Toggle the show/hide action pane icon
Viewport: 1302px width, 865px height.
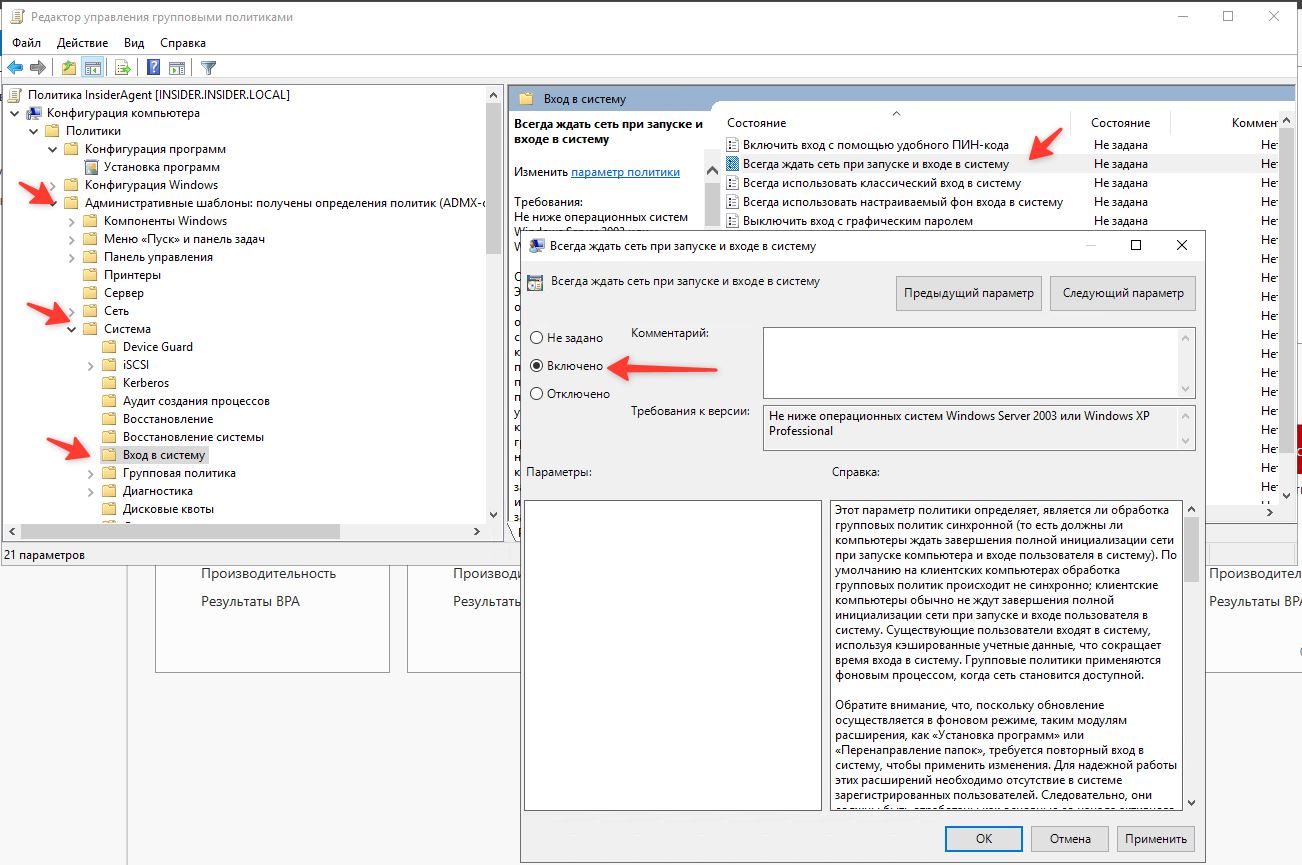pos(177,68)
